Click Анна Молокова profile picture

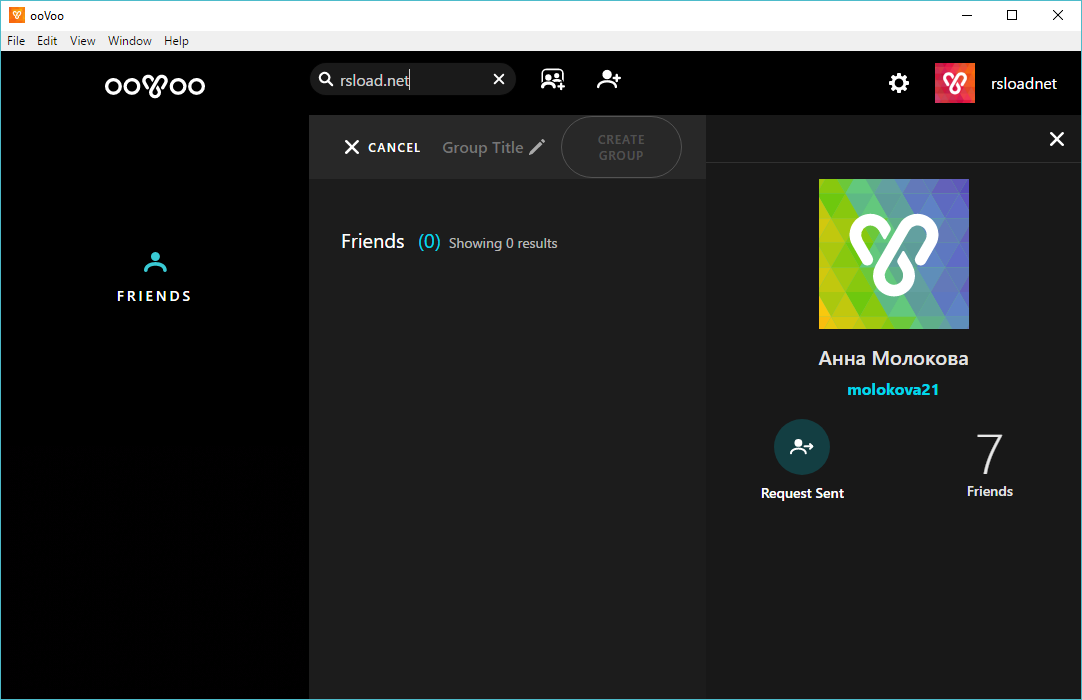(x=894, y=254)
